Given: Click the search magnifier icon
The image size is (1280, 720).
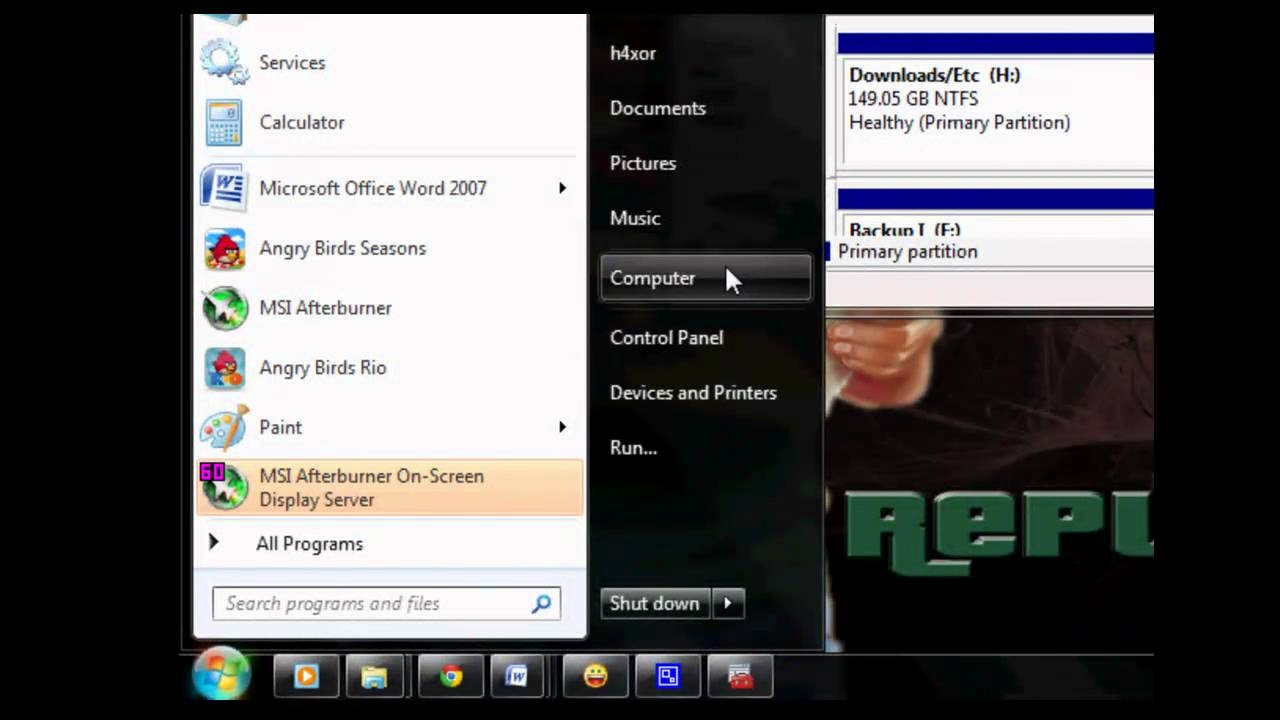Looking at the screenshot, I should (x=541, y=603).
